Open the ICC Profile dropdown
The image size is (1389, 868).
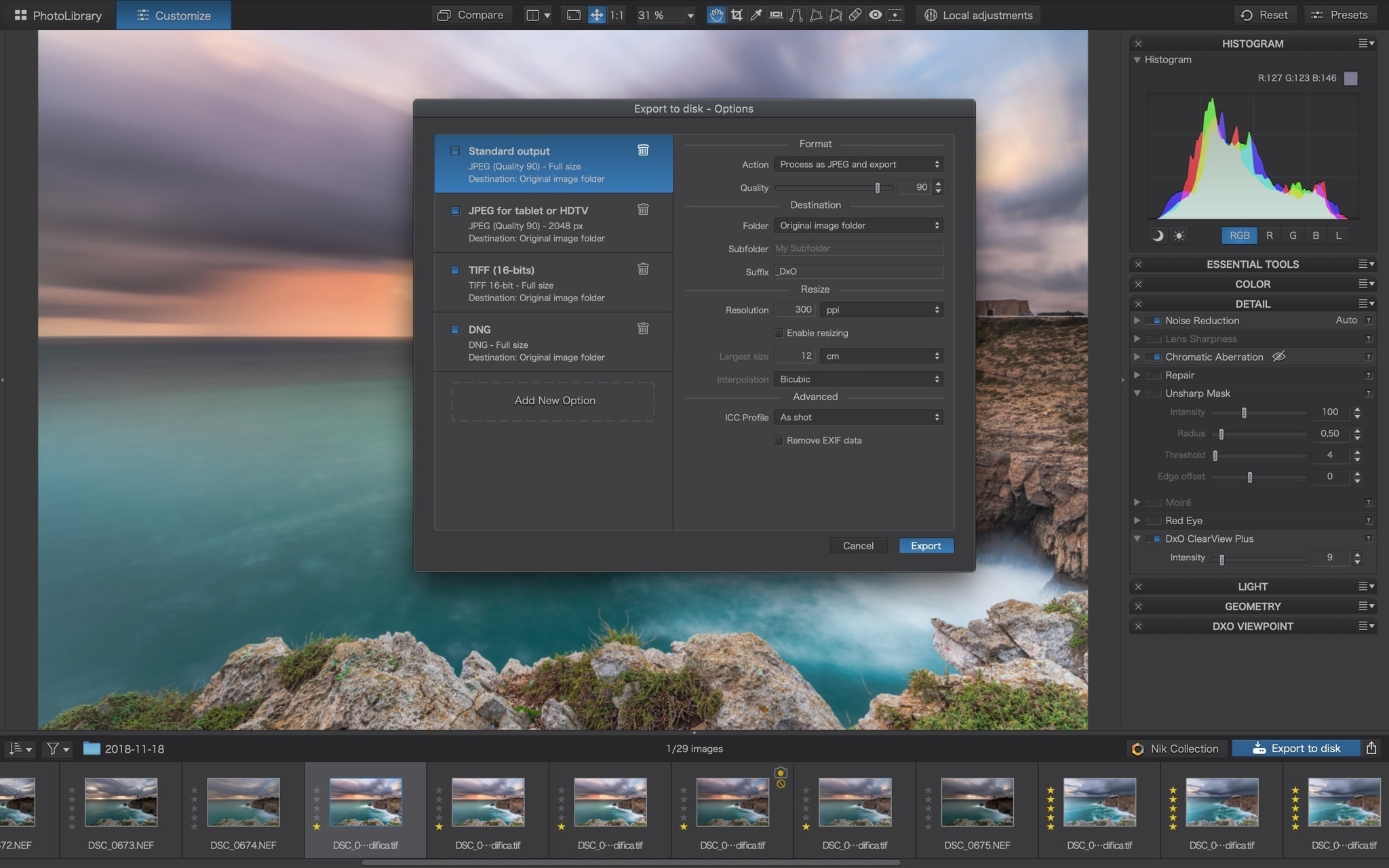coord(858,418)
